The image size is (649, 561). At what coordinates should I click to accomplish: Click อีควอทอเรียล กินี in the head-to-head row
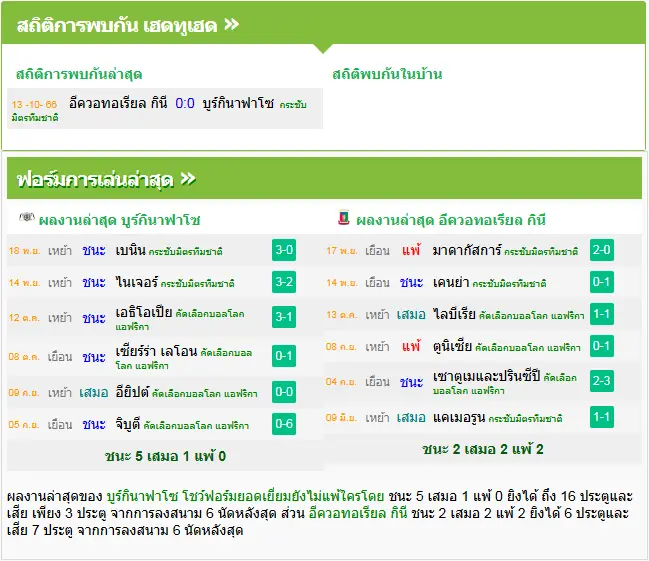118,103
